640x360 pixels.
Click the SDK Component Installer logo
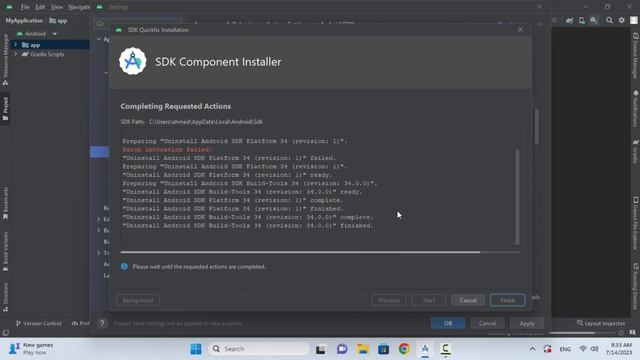[x=133, y=62]
